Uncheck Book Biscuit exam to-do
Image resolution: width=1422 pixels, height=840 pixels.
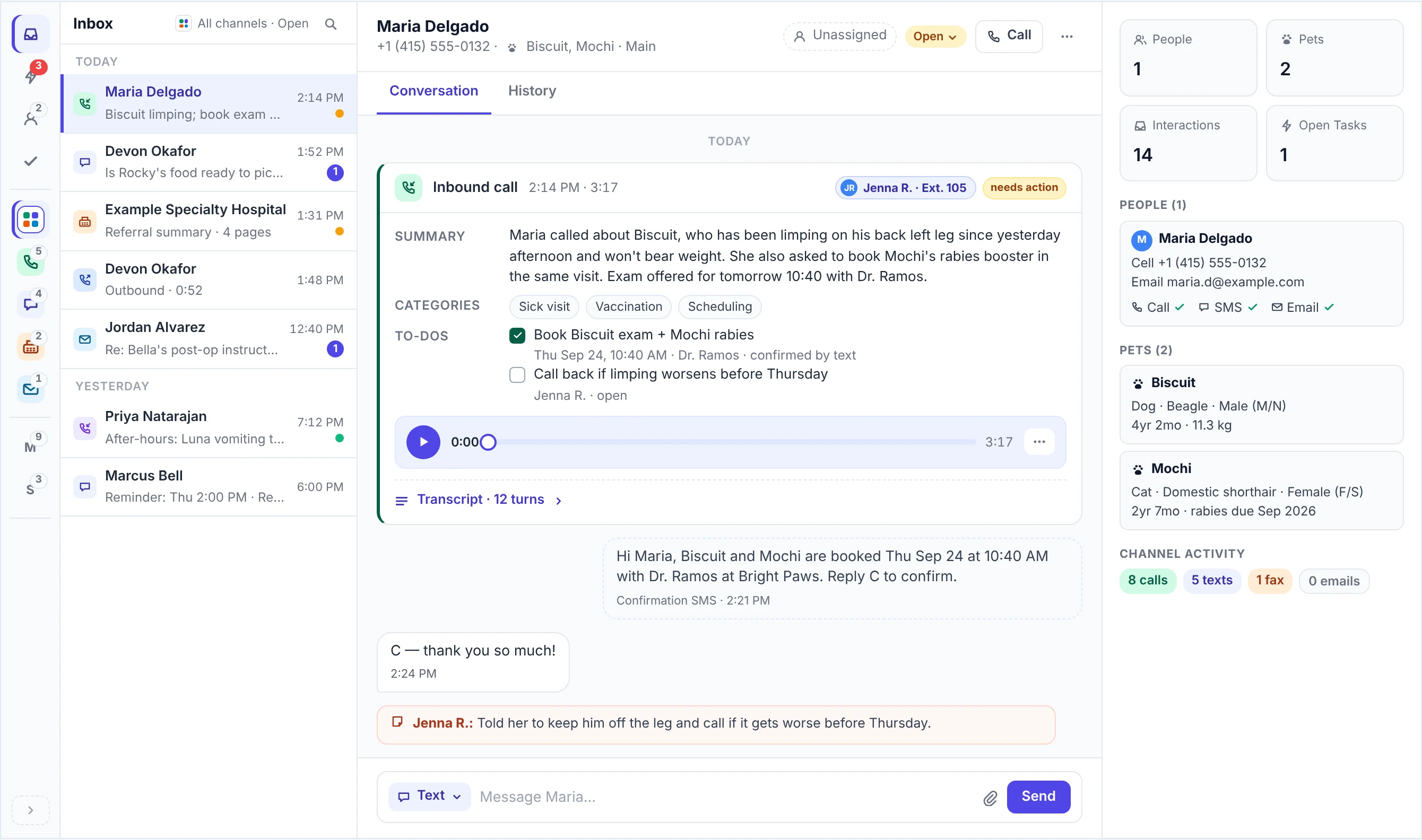tap(517, 335)
